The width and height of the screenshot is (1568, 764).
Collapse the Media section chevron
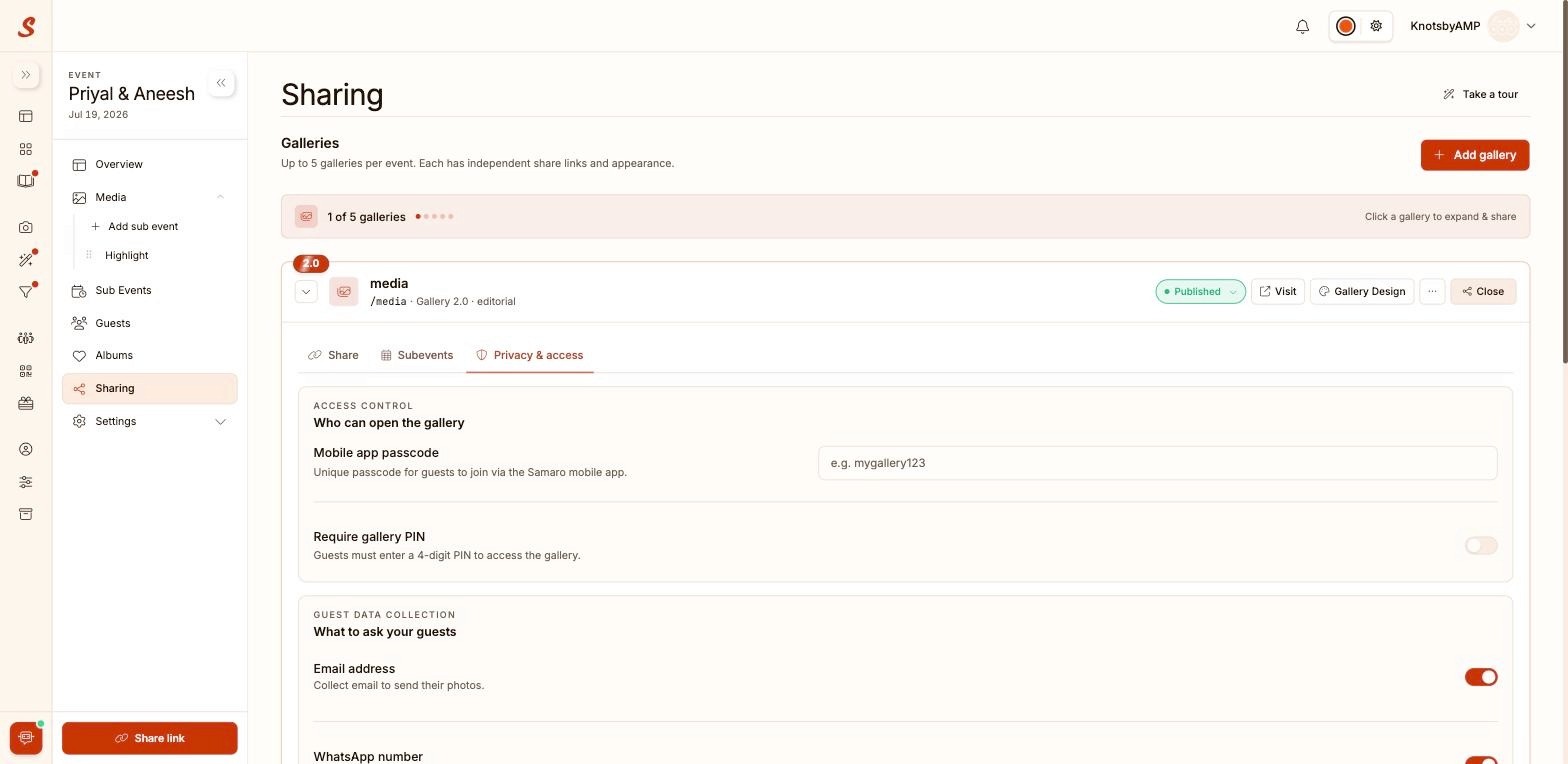220,197
